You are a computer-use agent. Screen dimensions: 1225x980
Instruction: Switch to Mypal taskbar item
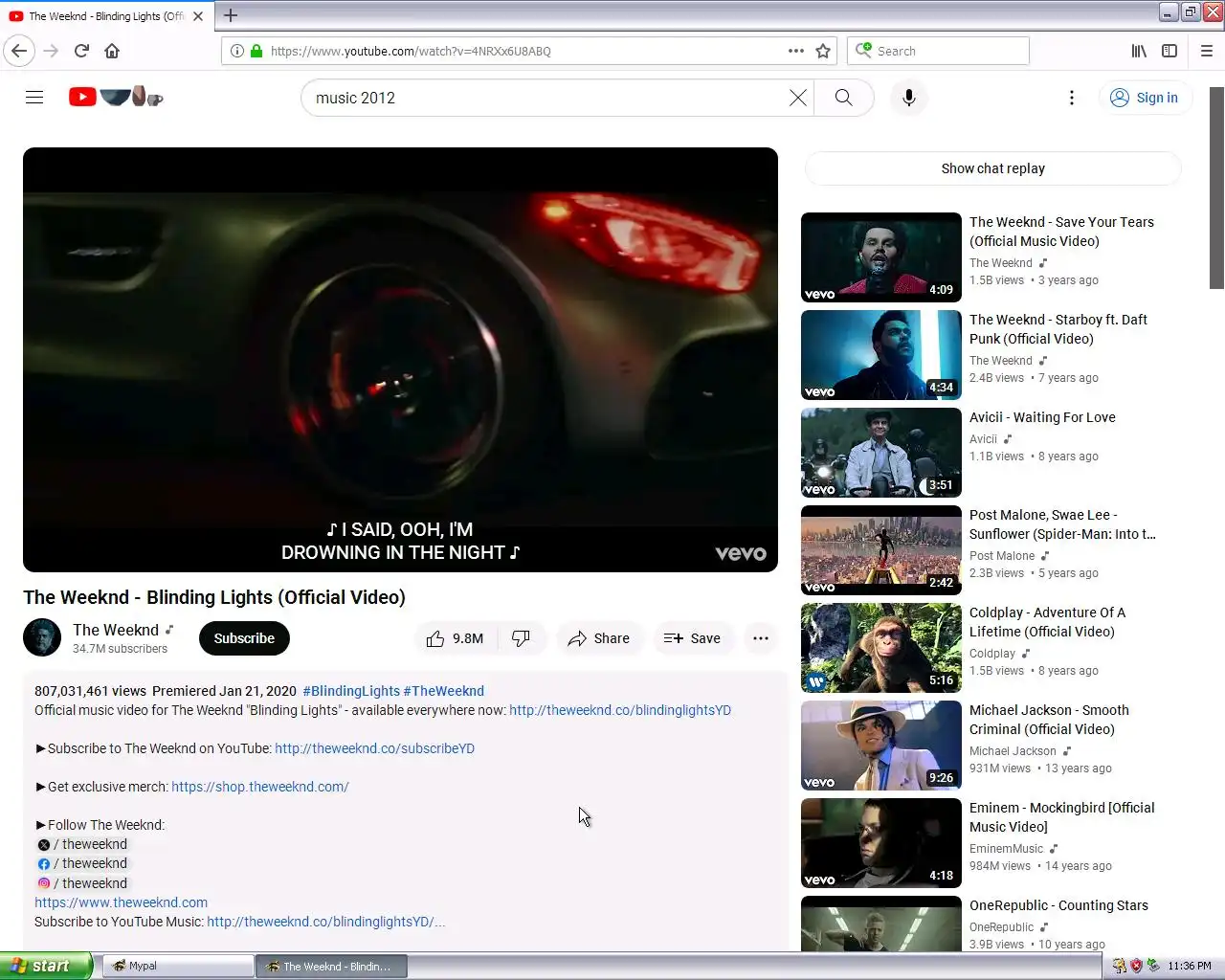[178, 966]
